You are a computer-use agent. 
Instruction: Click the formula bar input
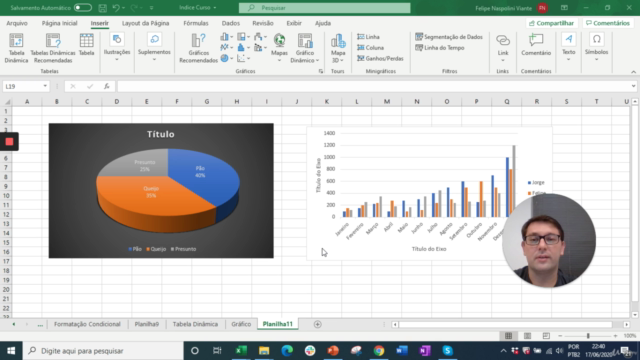[373, 86]
